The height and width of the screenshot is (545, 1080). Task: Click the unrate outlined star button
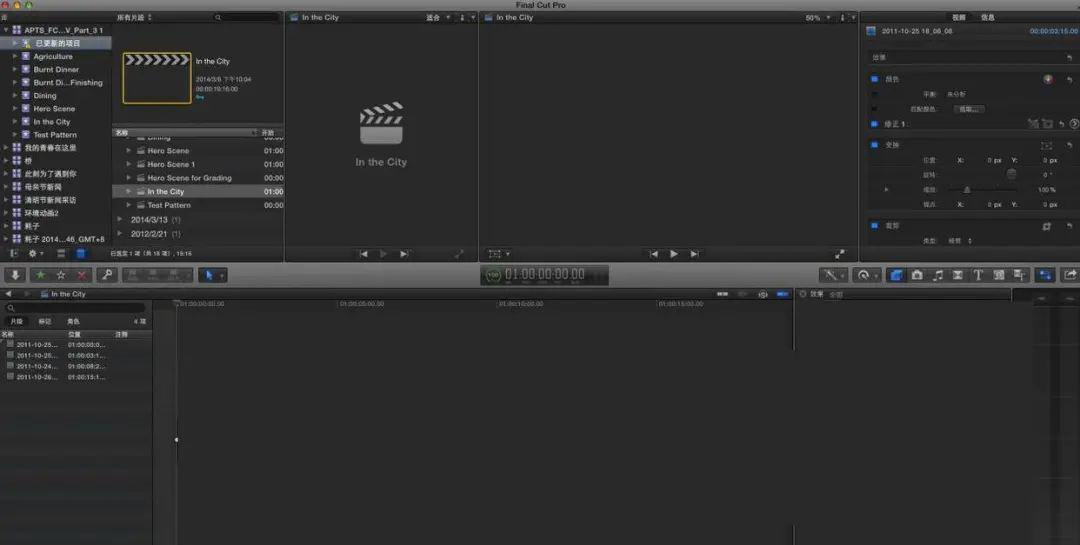click(61, 275)
